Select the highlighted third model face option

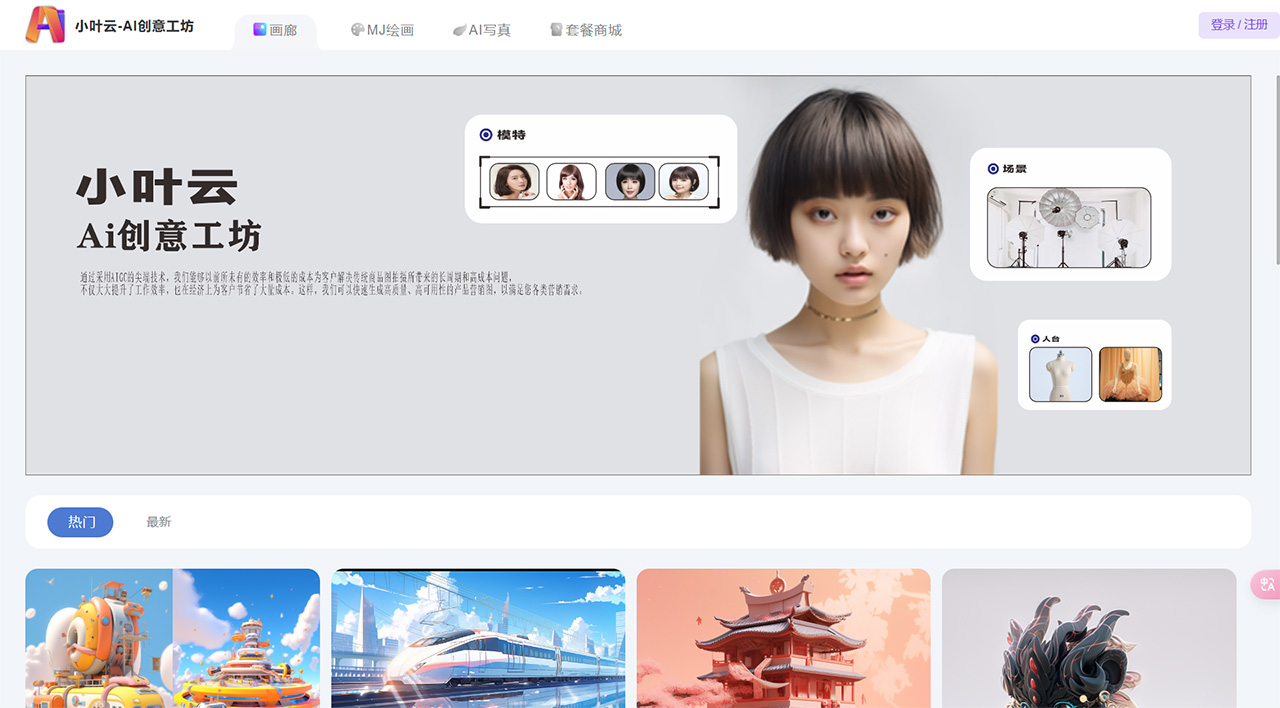631,181
